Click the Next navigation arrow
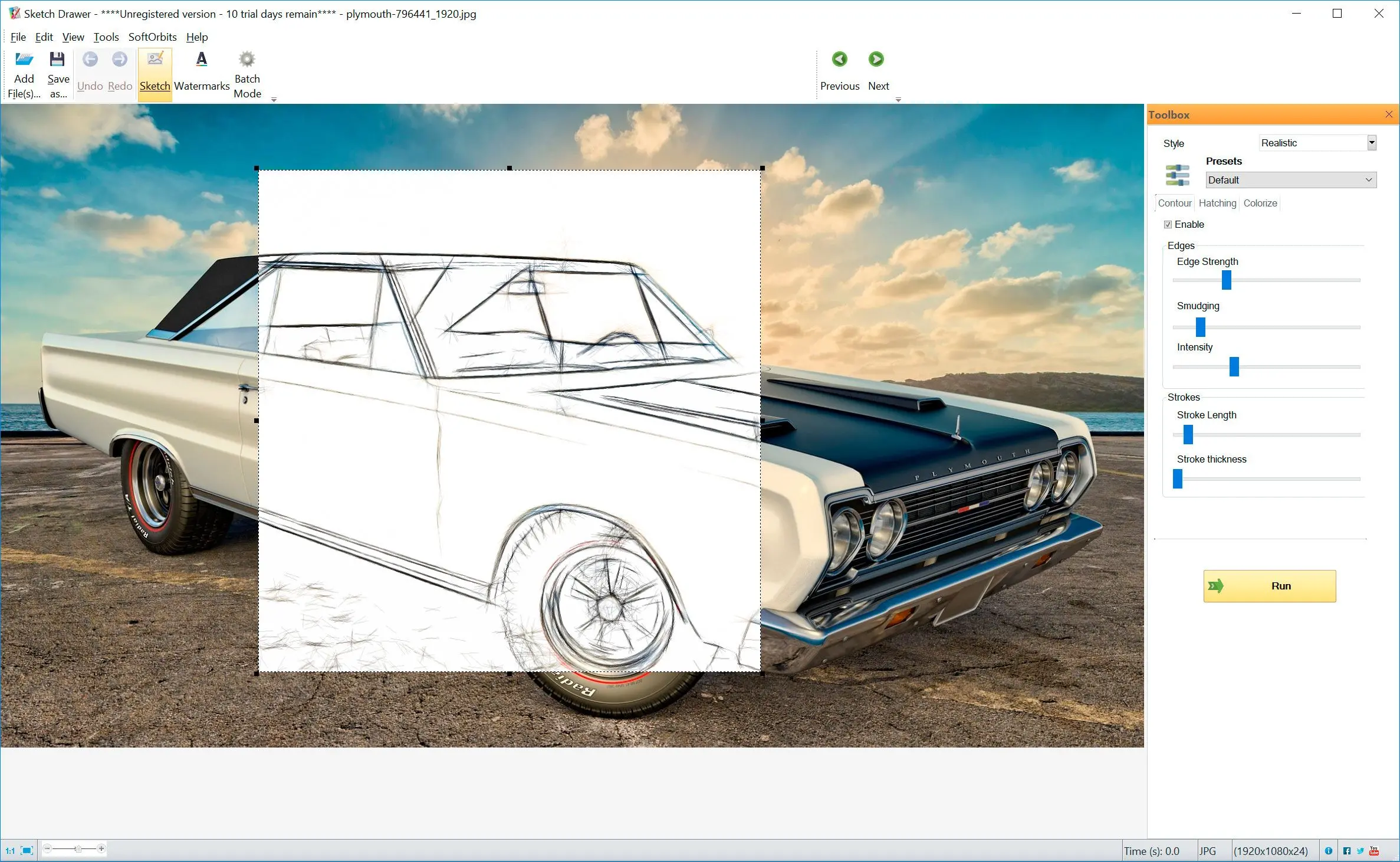 point(876,58)
